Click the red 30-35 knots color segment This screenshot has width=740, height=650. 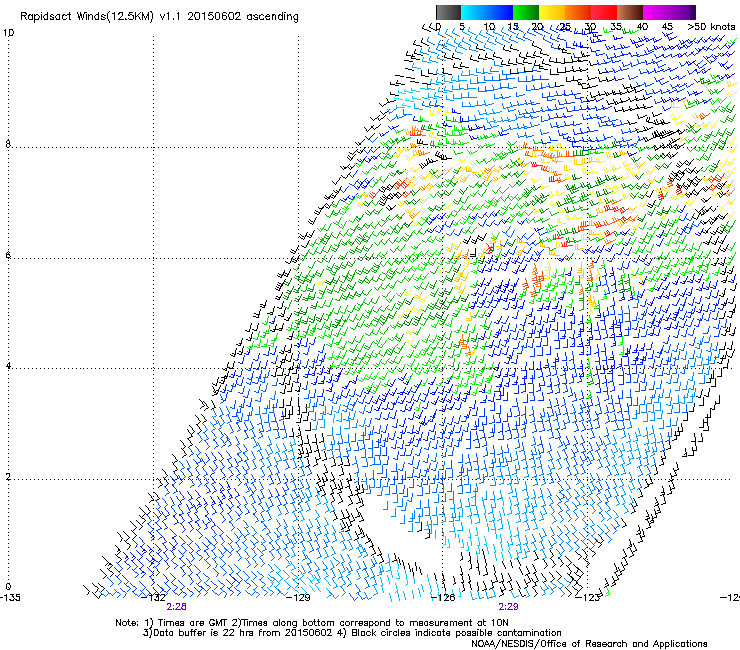pyautogui.click(x=604, y=12)
